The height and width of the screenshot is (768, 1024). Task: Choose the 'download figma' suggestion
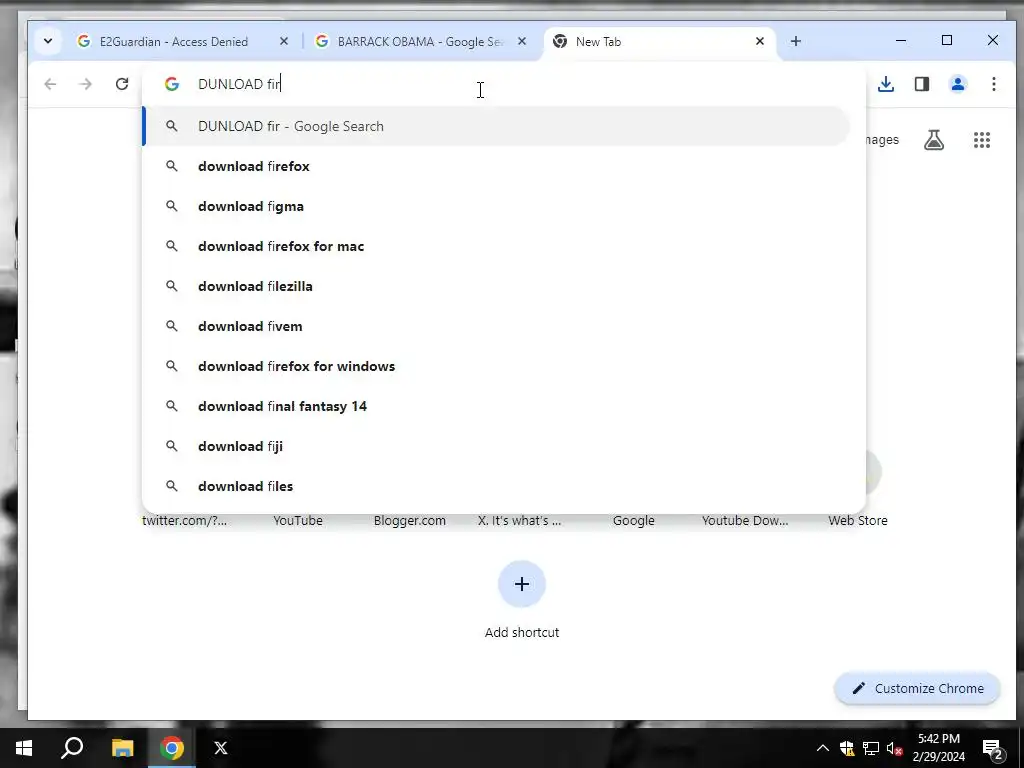[496, 206]
